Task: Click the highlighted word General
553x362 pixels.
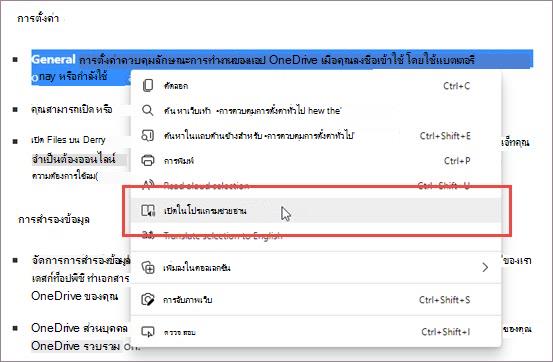Action: pyautogui.click(x=53, y=59)
